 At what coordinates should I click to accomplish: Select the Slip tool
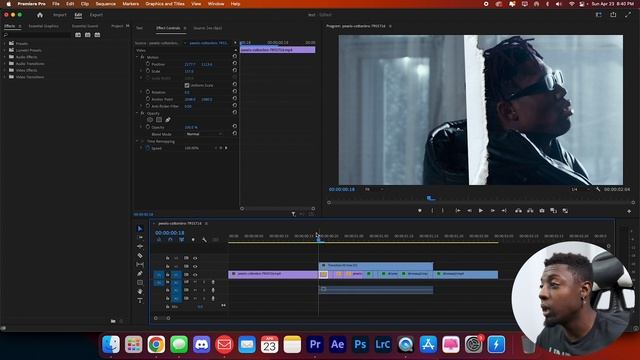click(140, 264)
